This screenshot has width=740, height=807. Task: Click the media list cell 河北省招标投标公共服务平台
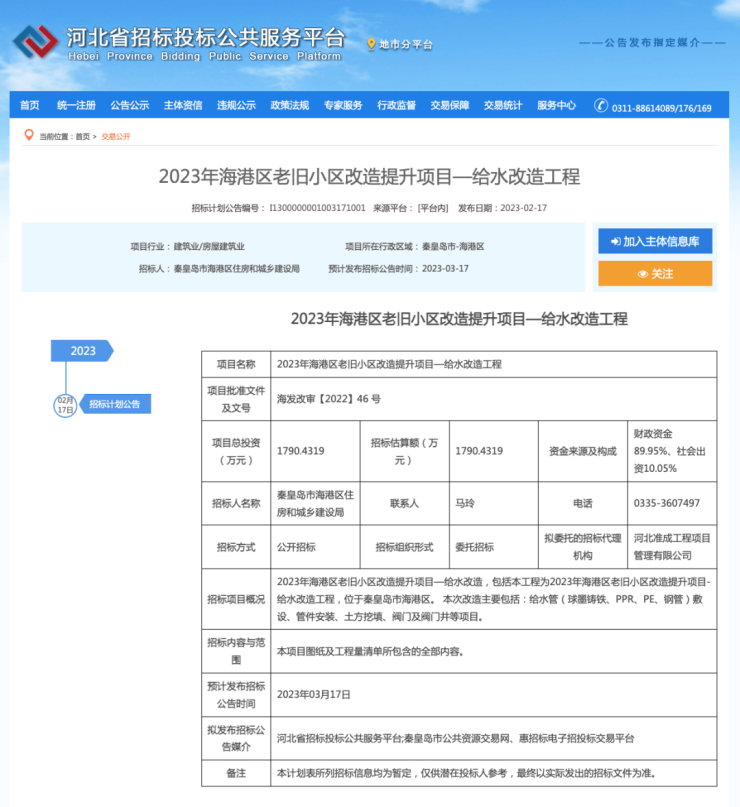(494, 739)
